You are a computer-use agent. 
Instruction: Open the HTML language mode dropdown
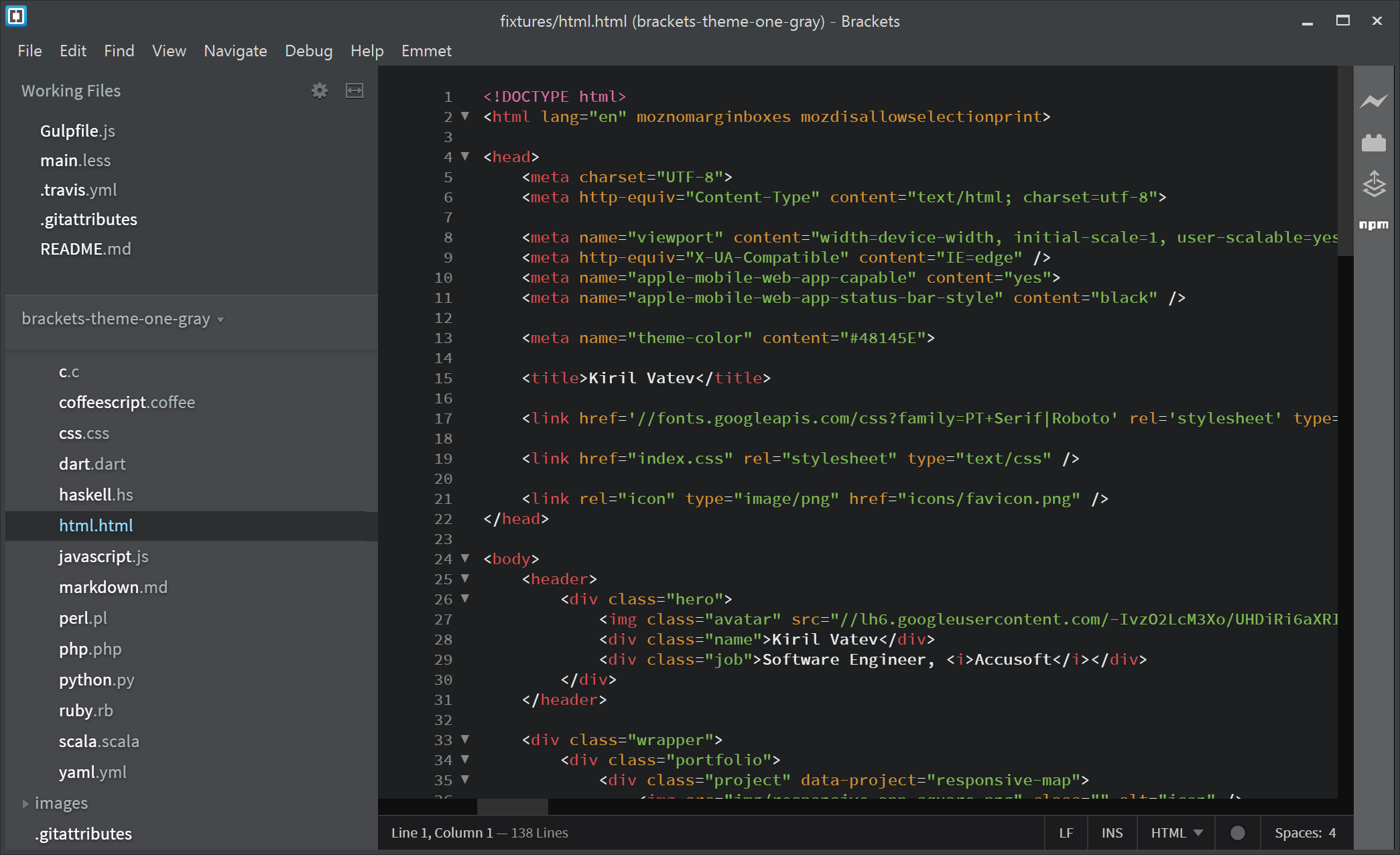pos(1175,832)
